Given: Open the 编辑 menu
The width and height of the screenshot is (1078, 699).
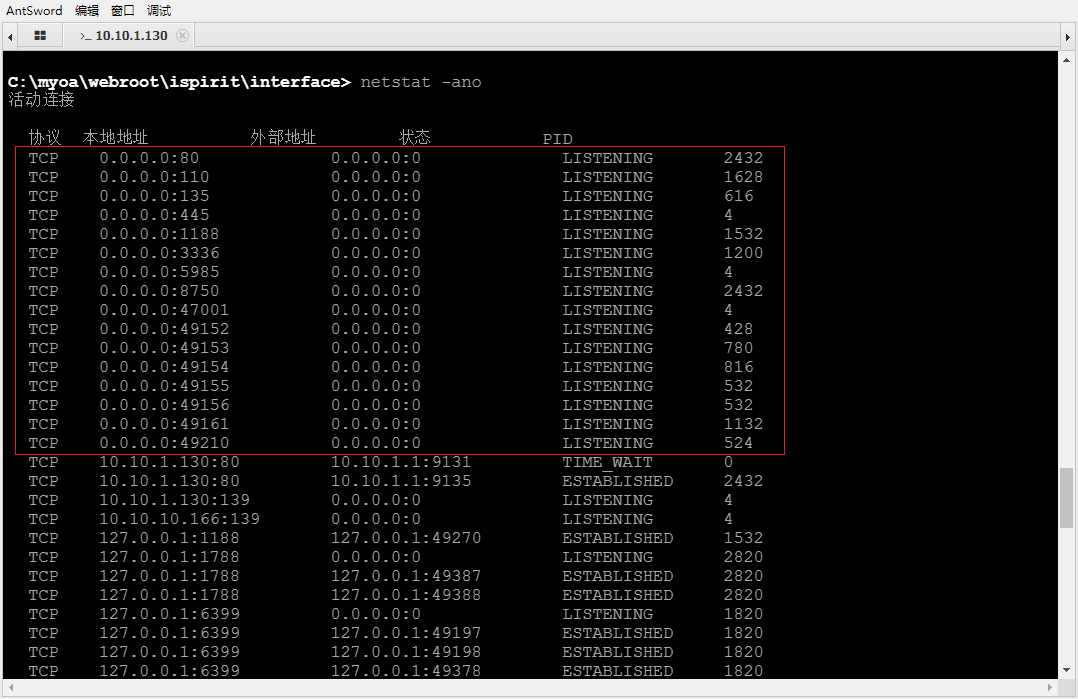Looking at the screenshot, I should pyautogui.click(x=87, y=10).
